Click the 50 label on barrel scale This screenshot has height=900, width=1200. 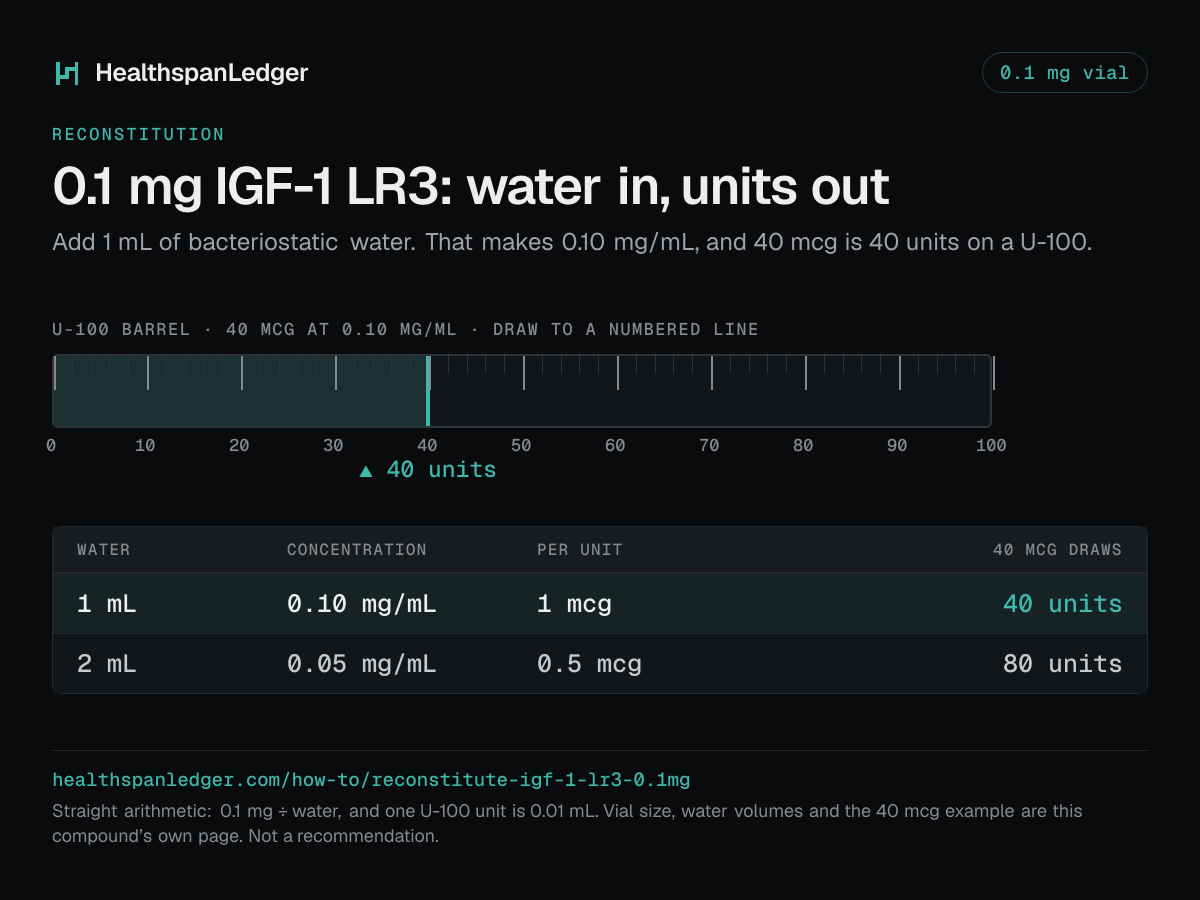pos(521,446)
